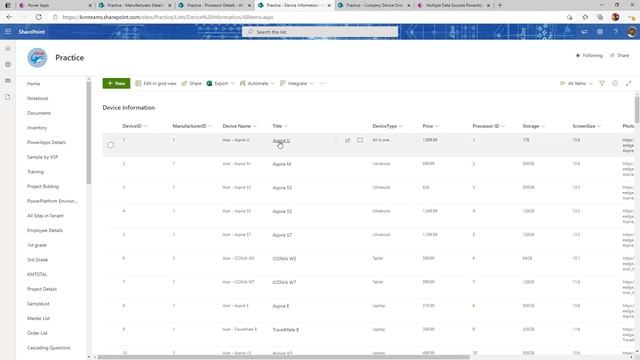Click the share icon on Aspire U row
Screen dimensions: 640x360
click(x=348, y=140)
